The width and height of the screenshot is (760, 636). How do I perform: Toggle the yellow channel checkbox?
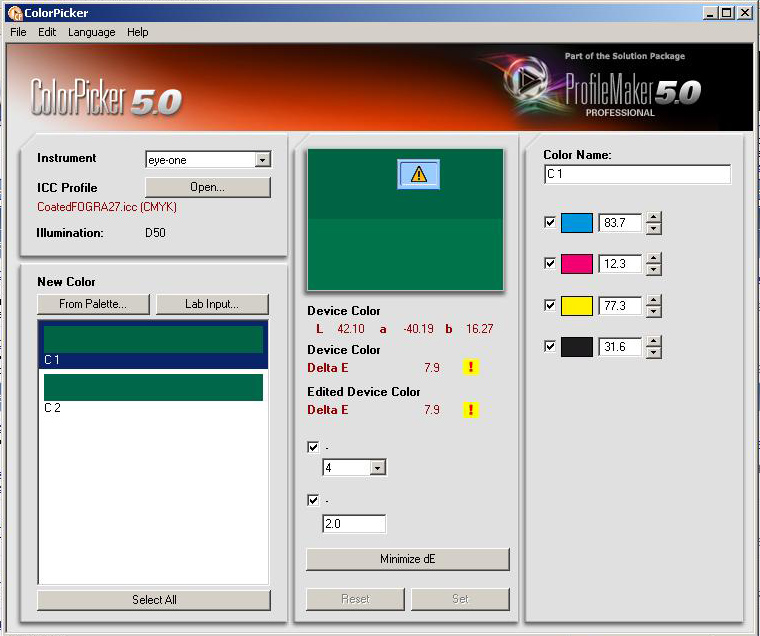click(550, 305)
